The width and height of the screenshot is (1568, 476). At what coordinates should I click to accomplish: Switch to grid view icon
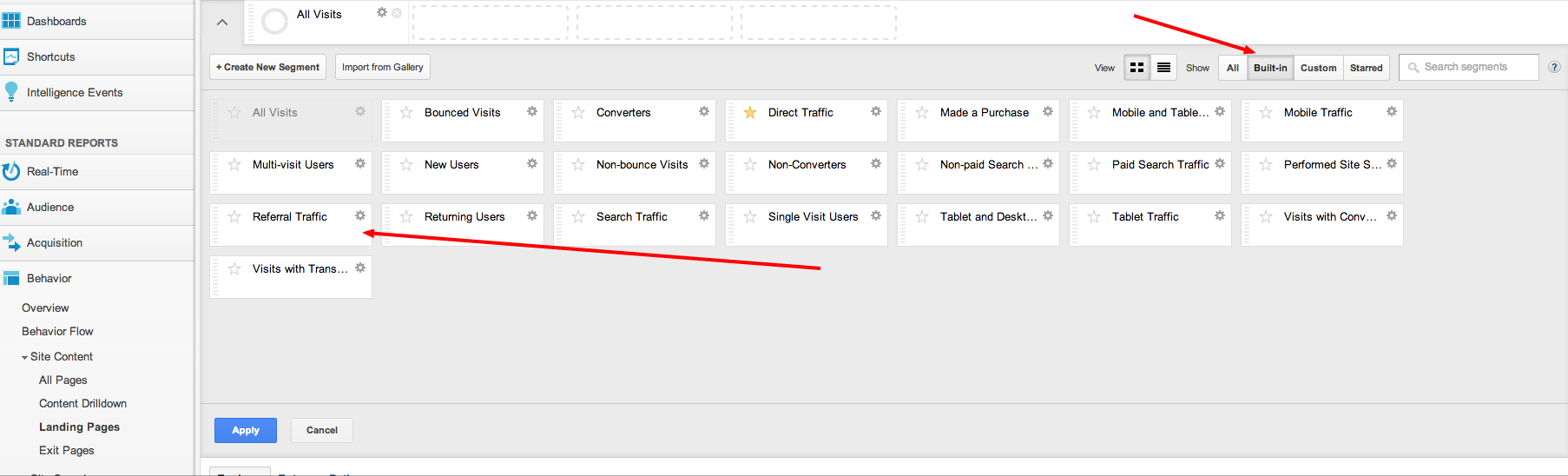1136,67
